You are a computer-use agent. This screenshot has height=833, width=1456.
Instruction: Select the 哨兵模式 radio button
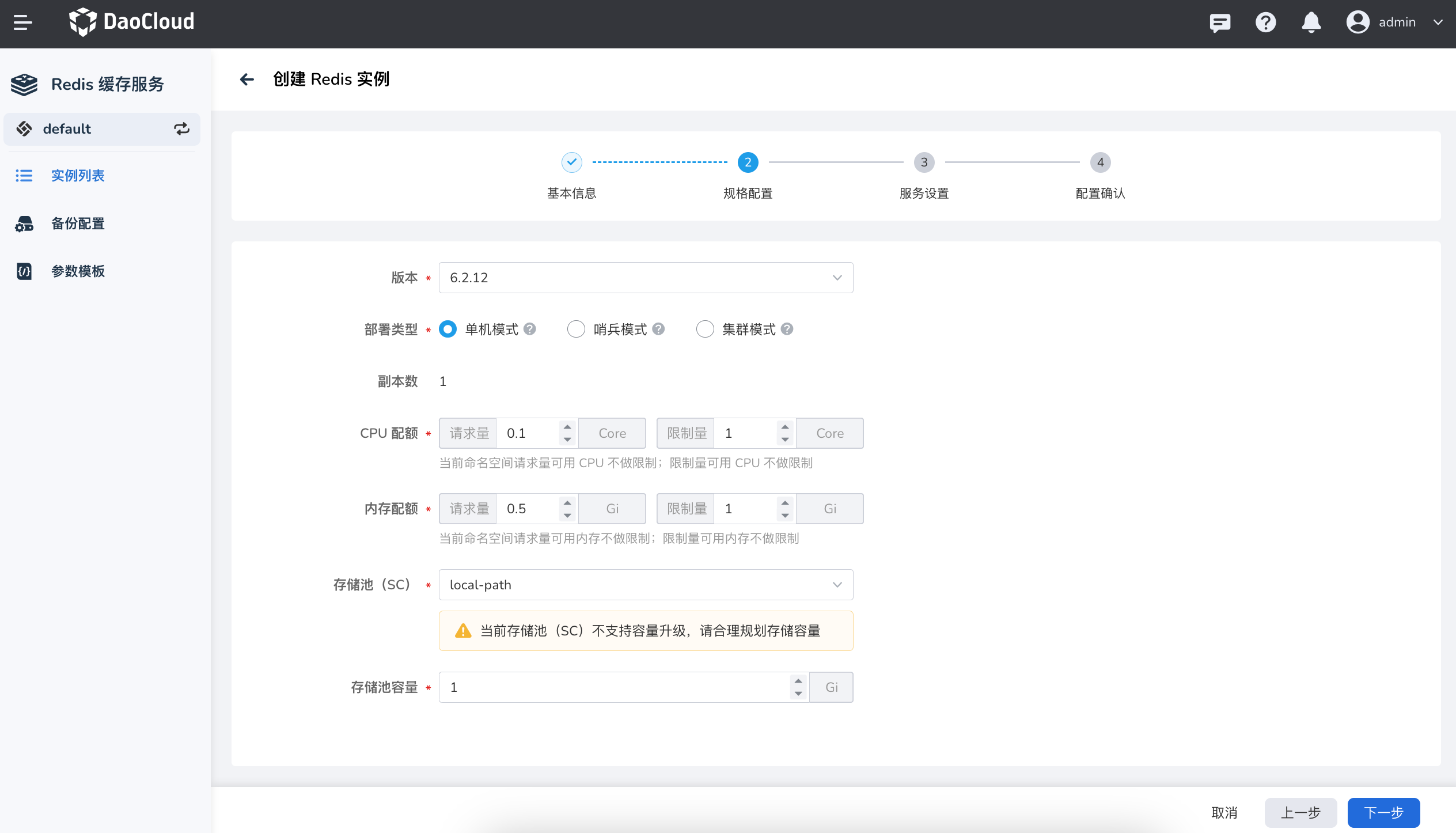point(576,329)
